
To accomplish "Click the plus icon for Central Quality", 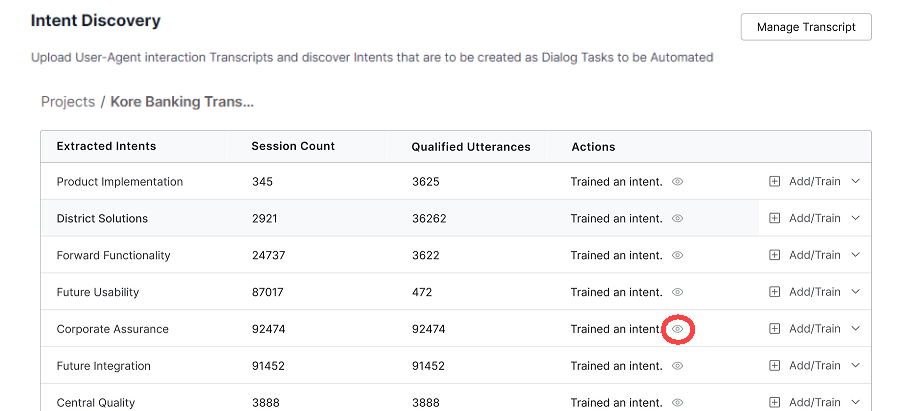I will (774, 402).
